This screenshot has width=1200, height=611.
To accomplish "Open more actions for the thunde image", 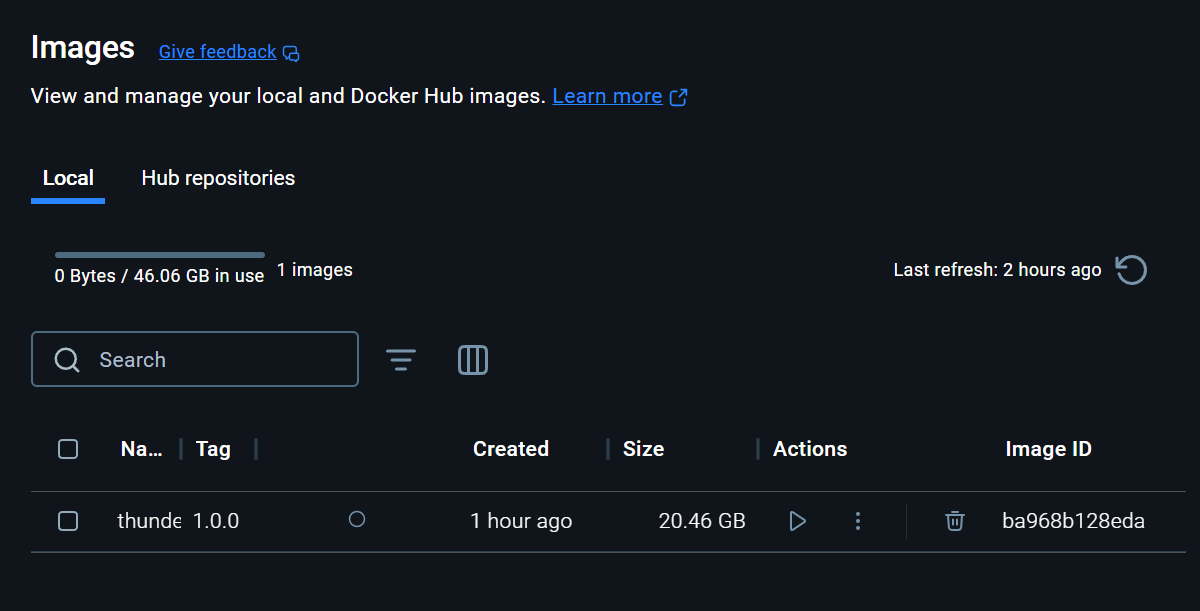I will [x=857, y=520].
